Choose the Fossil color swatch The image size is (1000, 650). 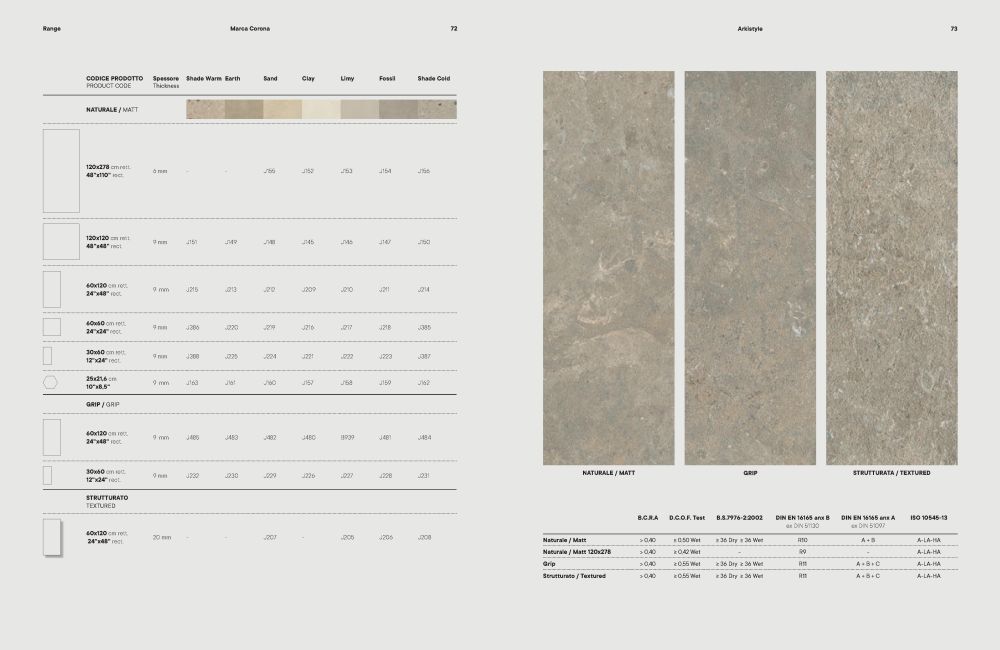tap(399, 109)
